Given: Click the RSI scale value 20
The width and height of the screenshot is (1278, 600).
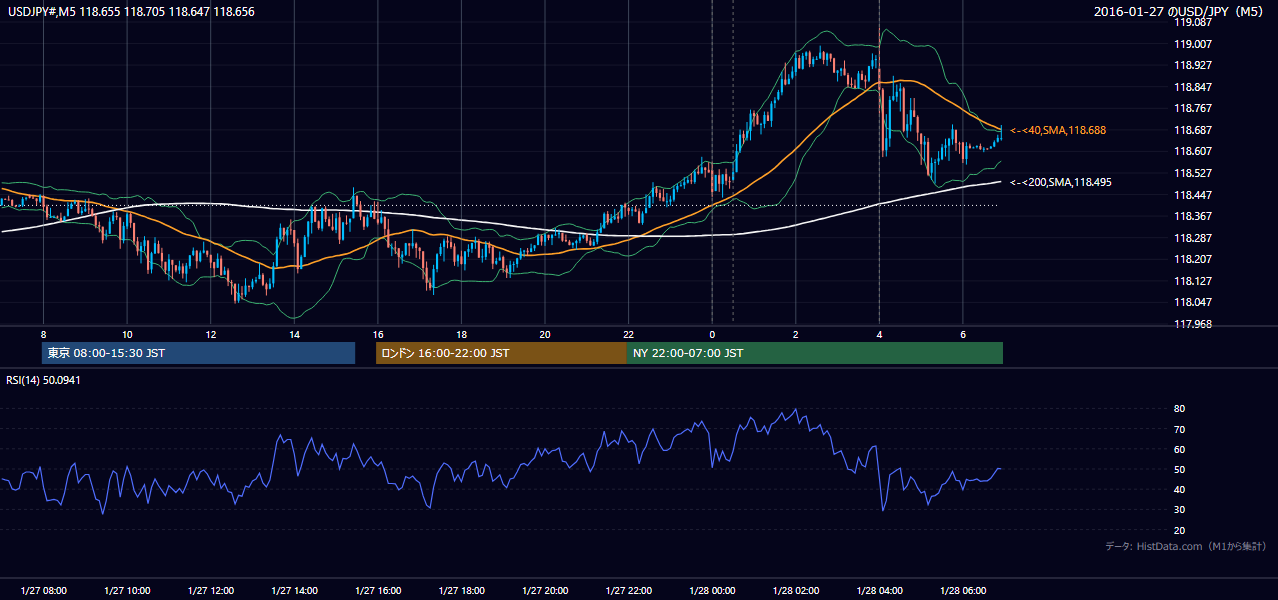Looking at the screenshot, I should tap(1179, 530).
